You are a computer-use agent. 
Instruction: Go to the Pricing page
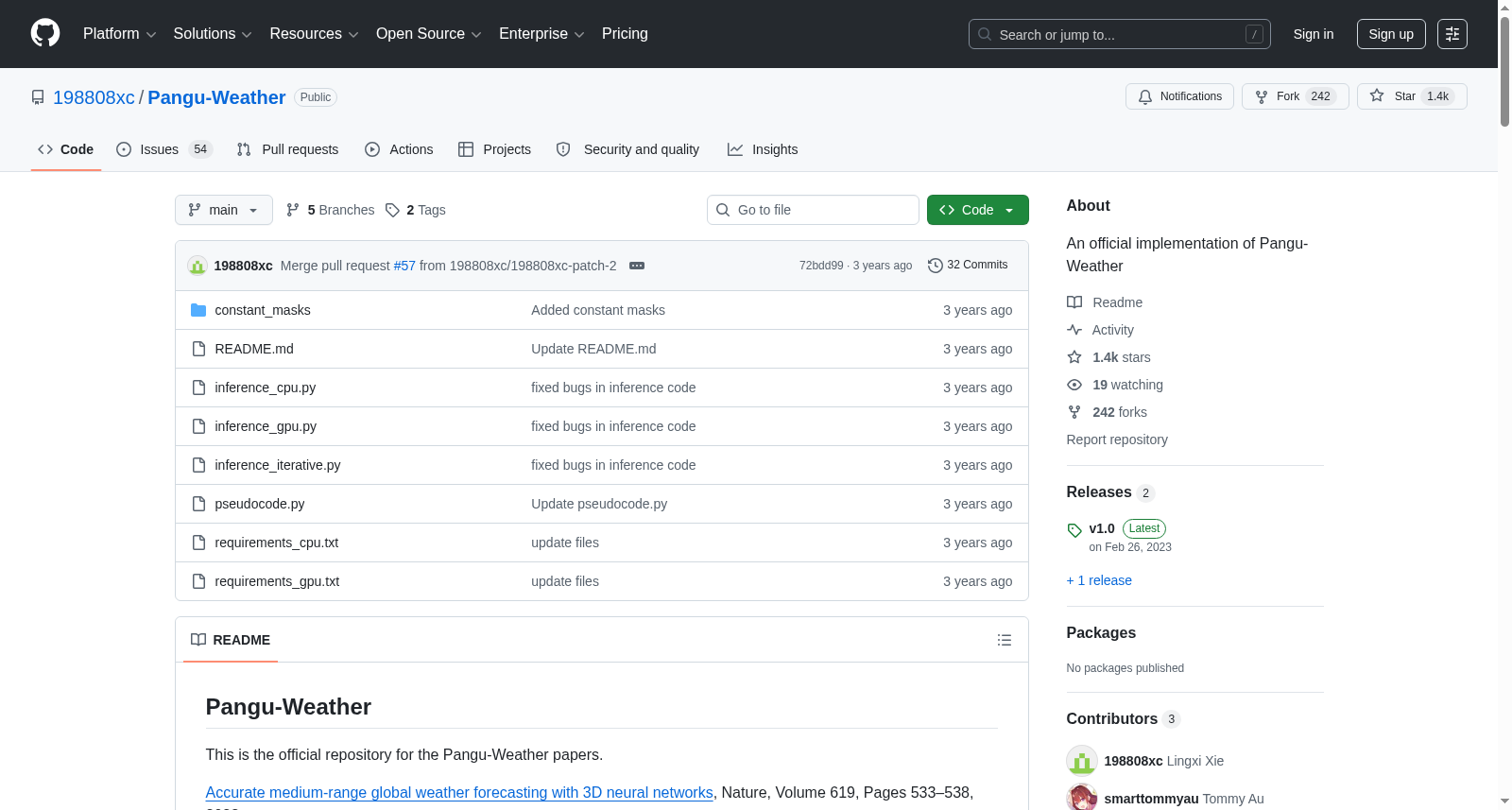(625, 34)
